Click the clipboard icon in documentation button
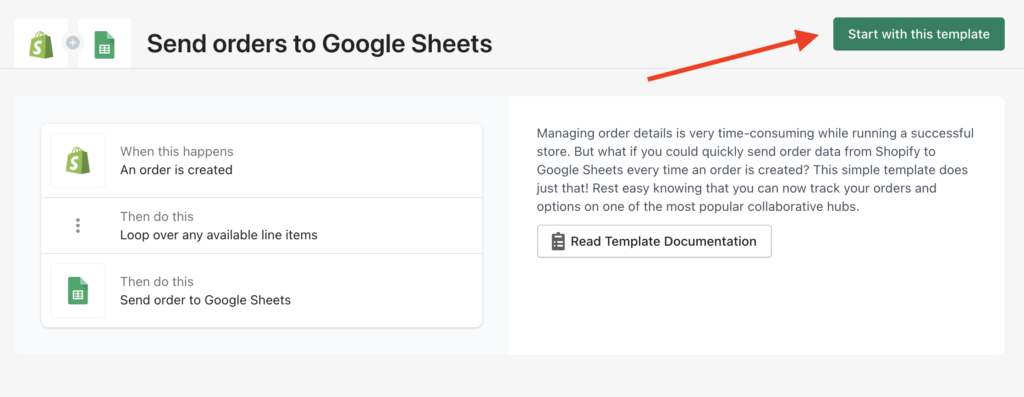This screenshot has height=397, width=1024. coord(558,242)
